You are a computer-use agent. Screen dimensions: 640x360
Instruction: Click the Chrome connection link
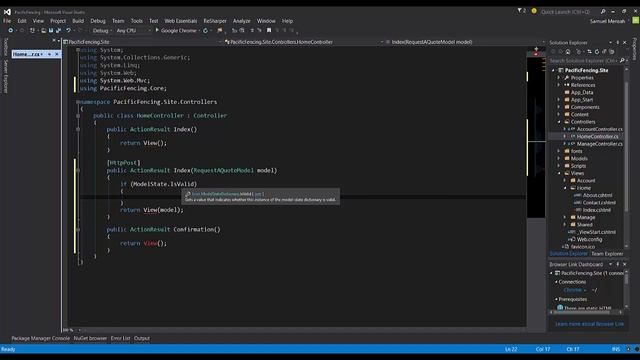click(x=574, y=290)
